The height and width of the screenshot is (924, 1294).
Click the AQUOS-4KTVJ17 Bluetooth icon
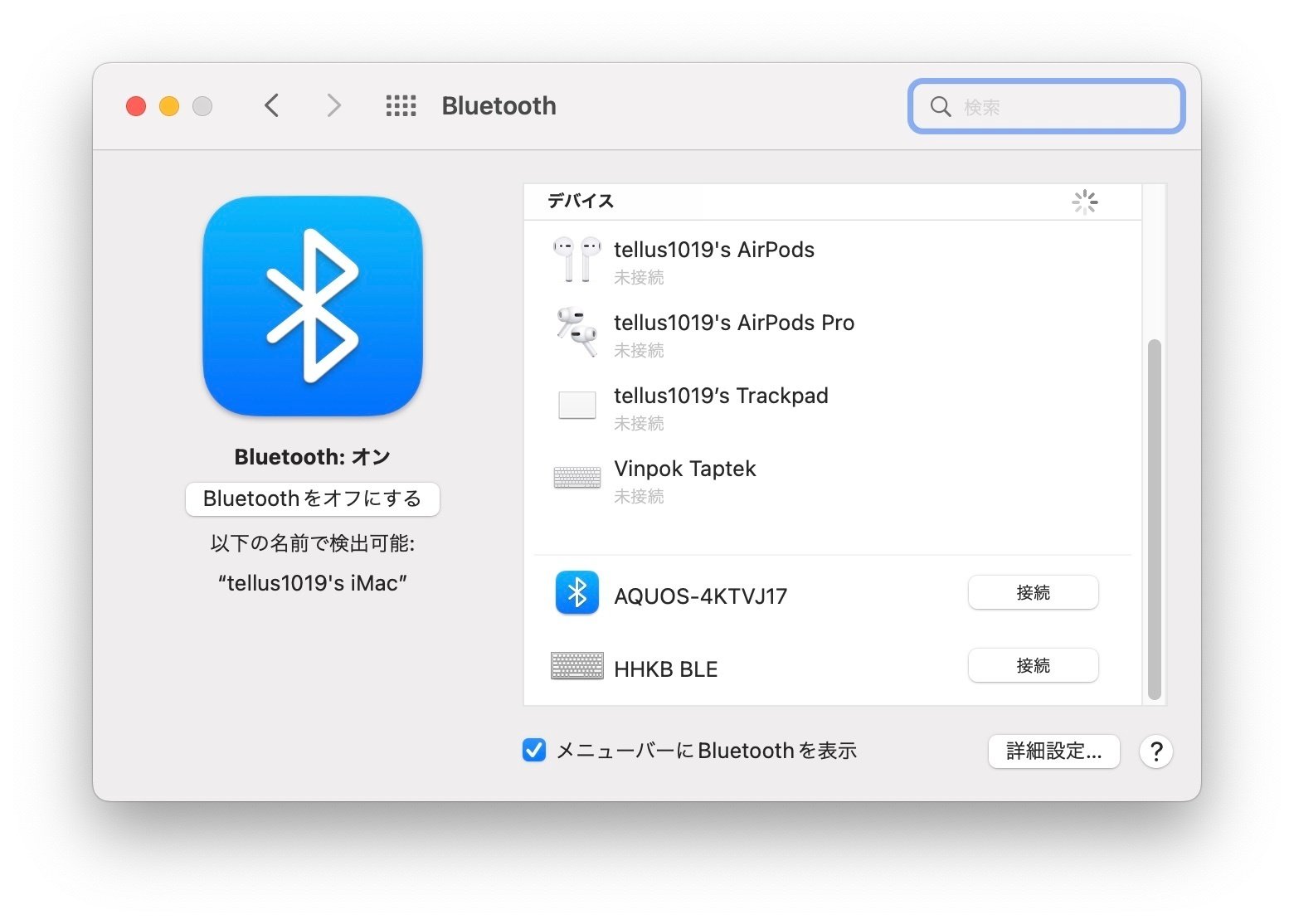coord(577,592)
